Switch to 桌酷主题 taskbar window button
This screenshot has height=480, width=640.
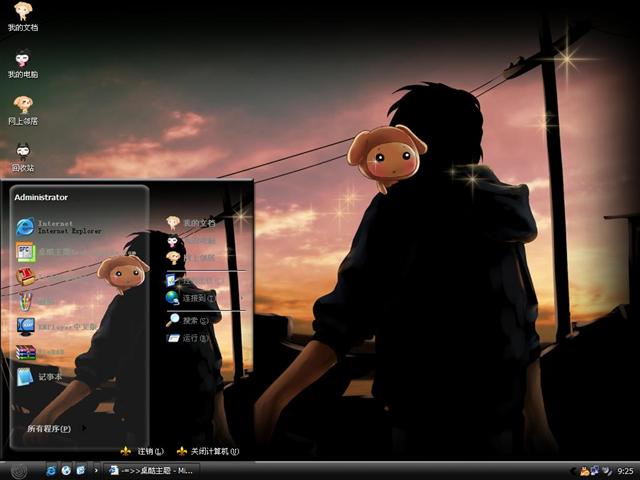151,471
